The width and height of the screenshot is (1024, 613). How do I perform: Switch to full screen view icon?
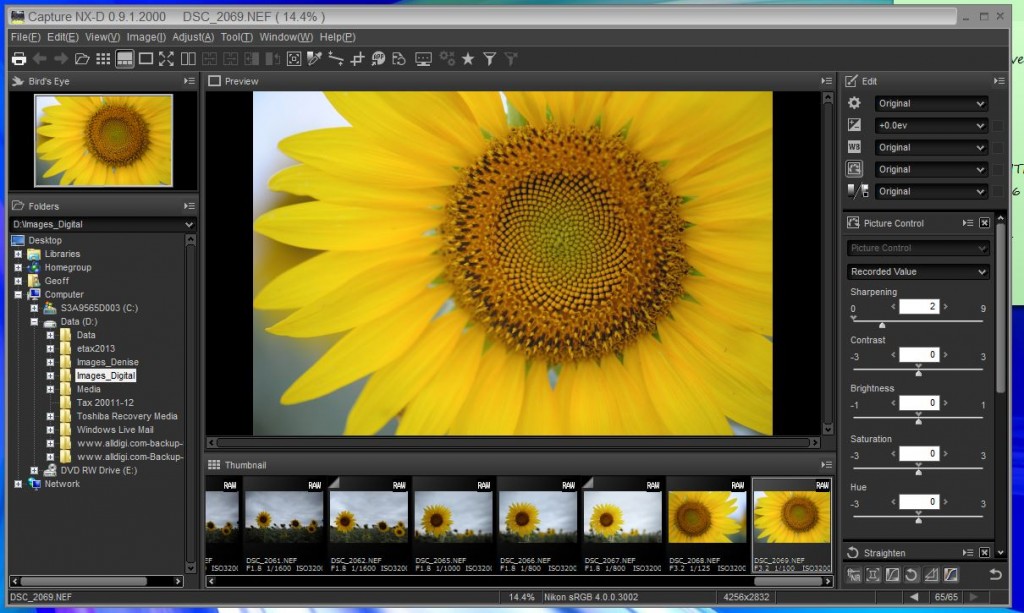pos(167,59)
